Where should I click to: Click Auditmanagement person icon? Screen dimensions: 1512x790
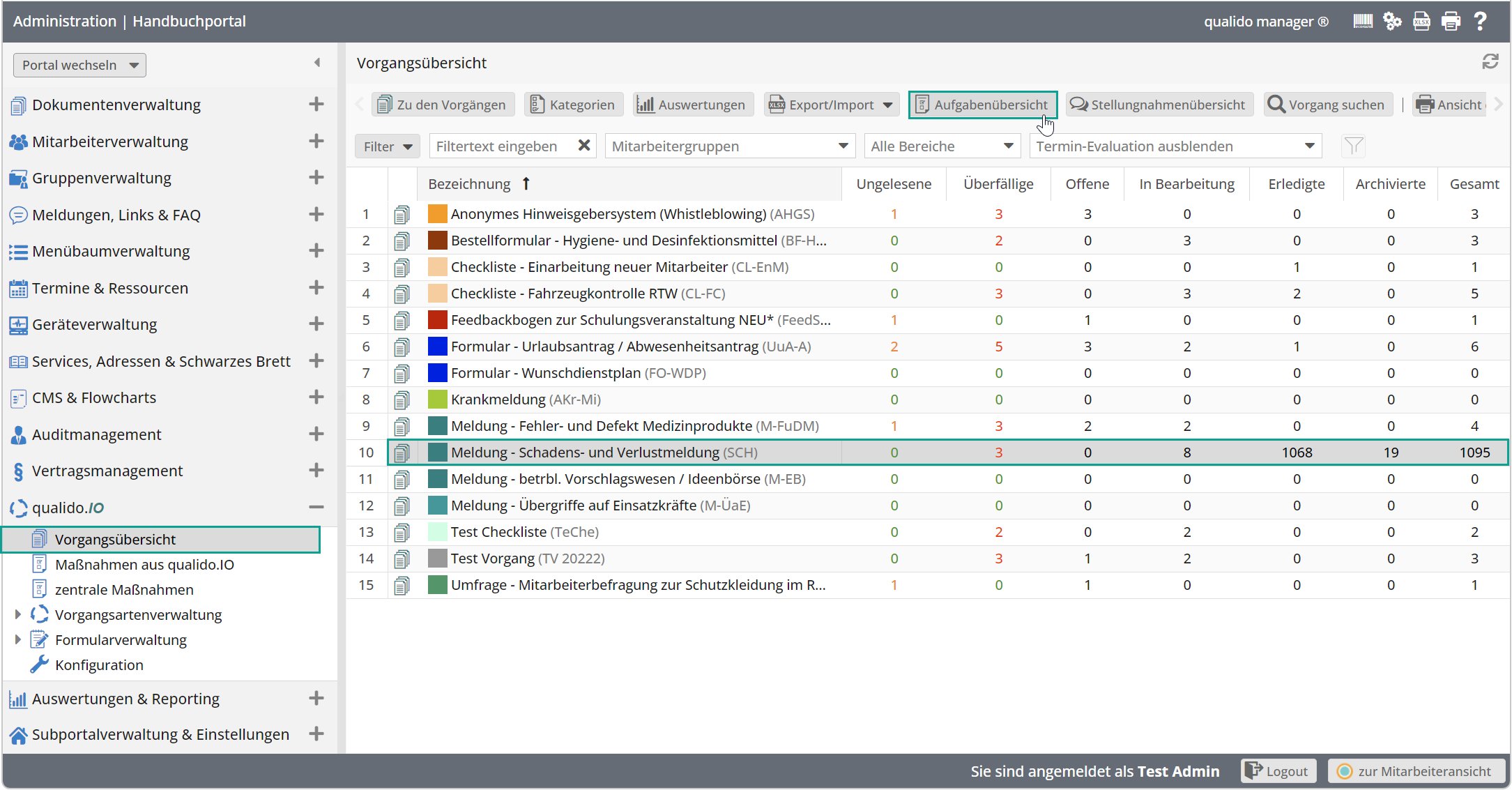[x=18, y=435]
